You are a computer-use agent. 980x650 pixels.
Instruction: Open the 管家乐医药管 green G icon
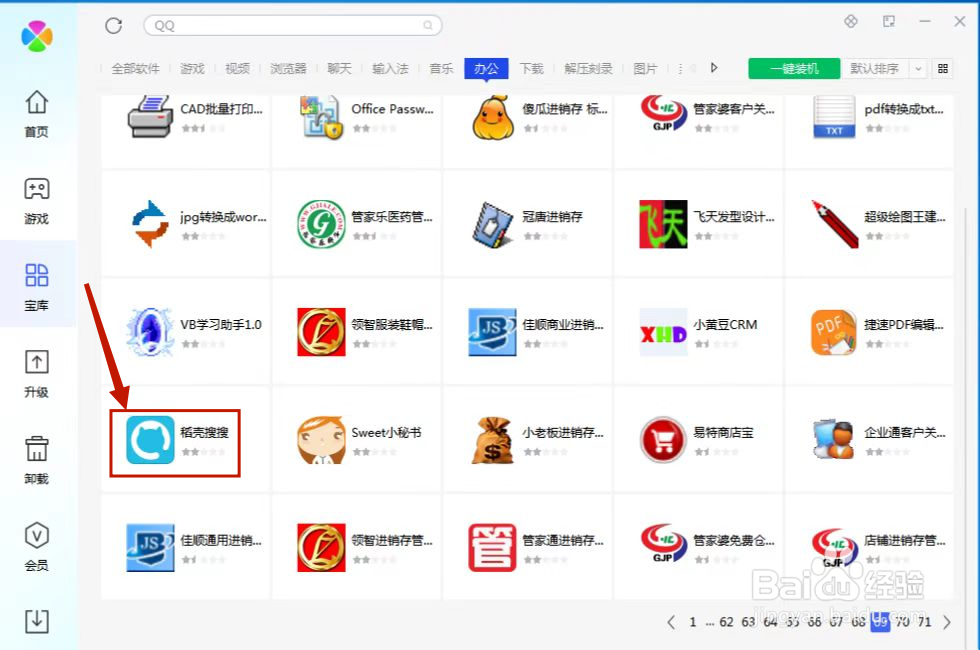pyautogui.click(x=321, y=224)
